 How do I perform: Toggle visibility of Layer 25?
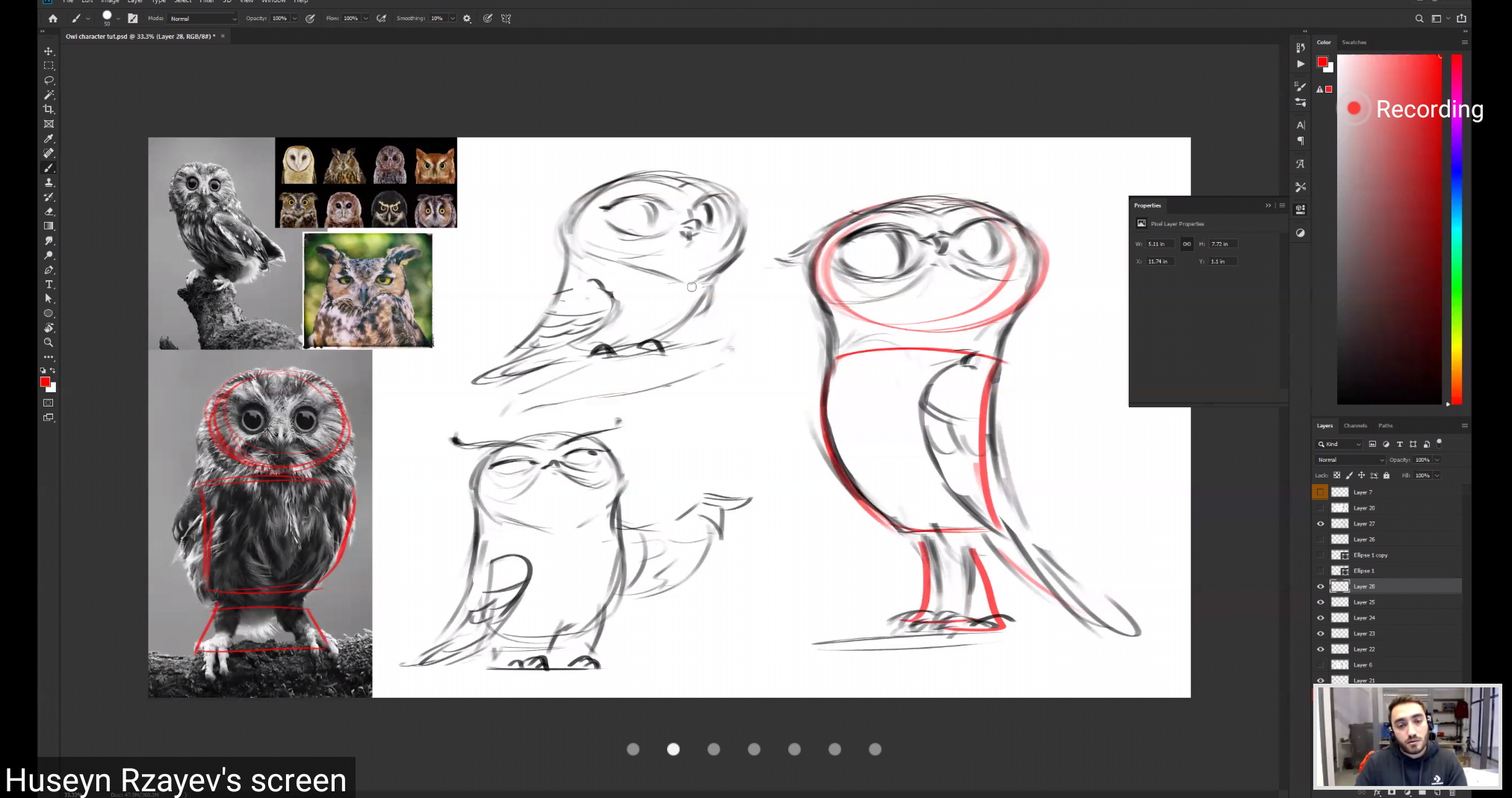[x=1320, y=602]
